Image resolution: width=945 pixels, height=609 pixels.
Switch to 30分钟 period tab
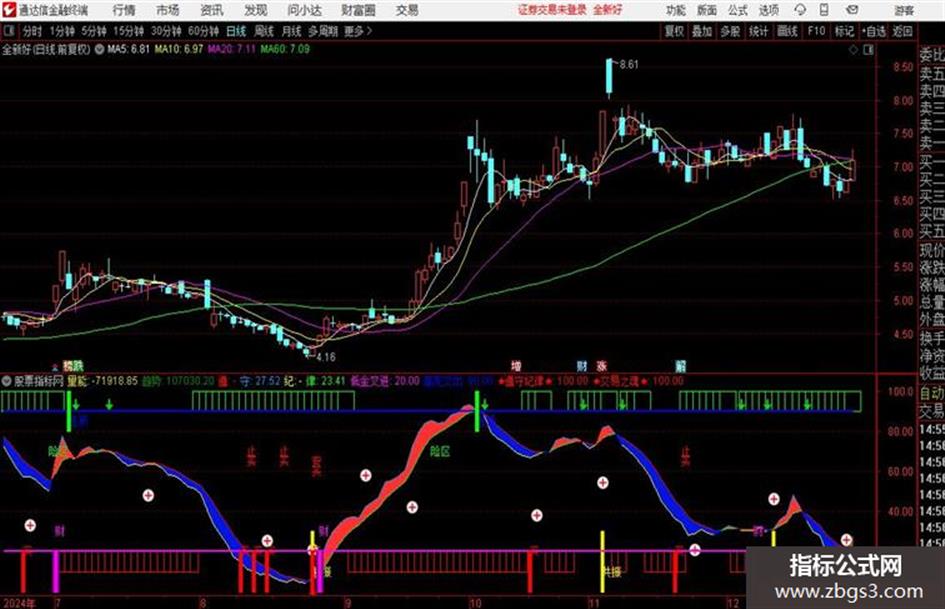(166, 31)
